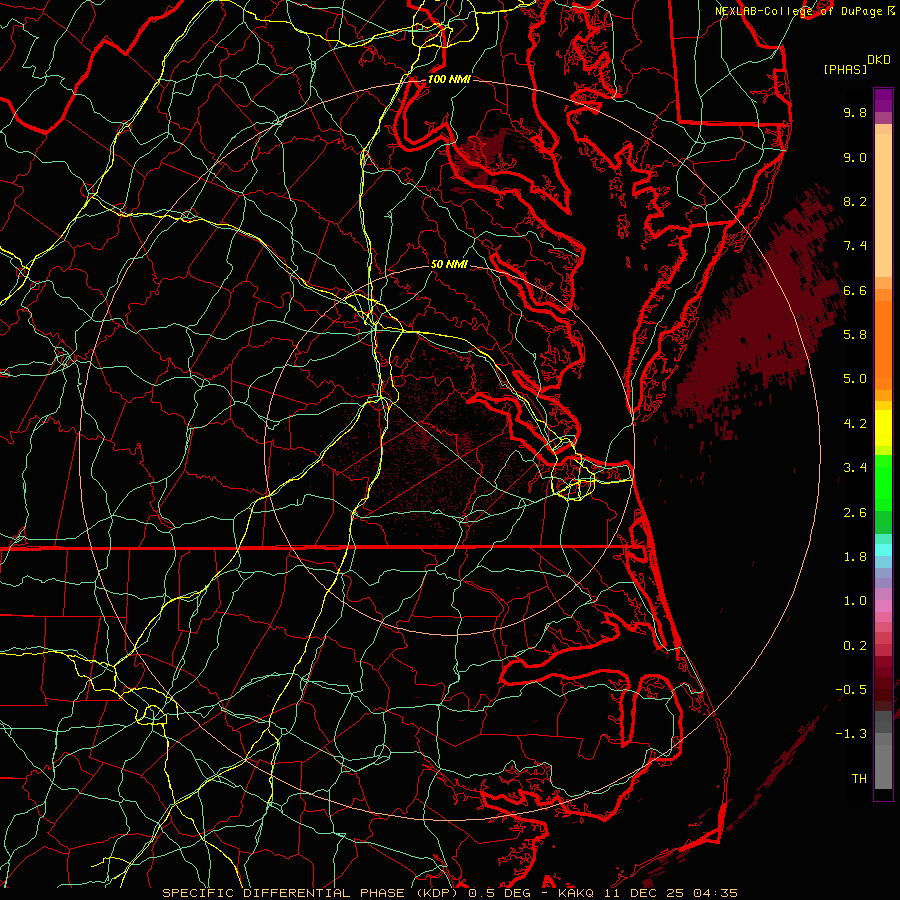This screenshot has height=900, width=900.
Task: Select the 1.0 scale value
Action: click(x=855, y=601)
